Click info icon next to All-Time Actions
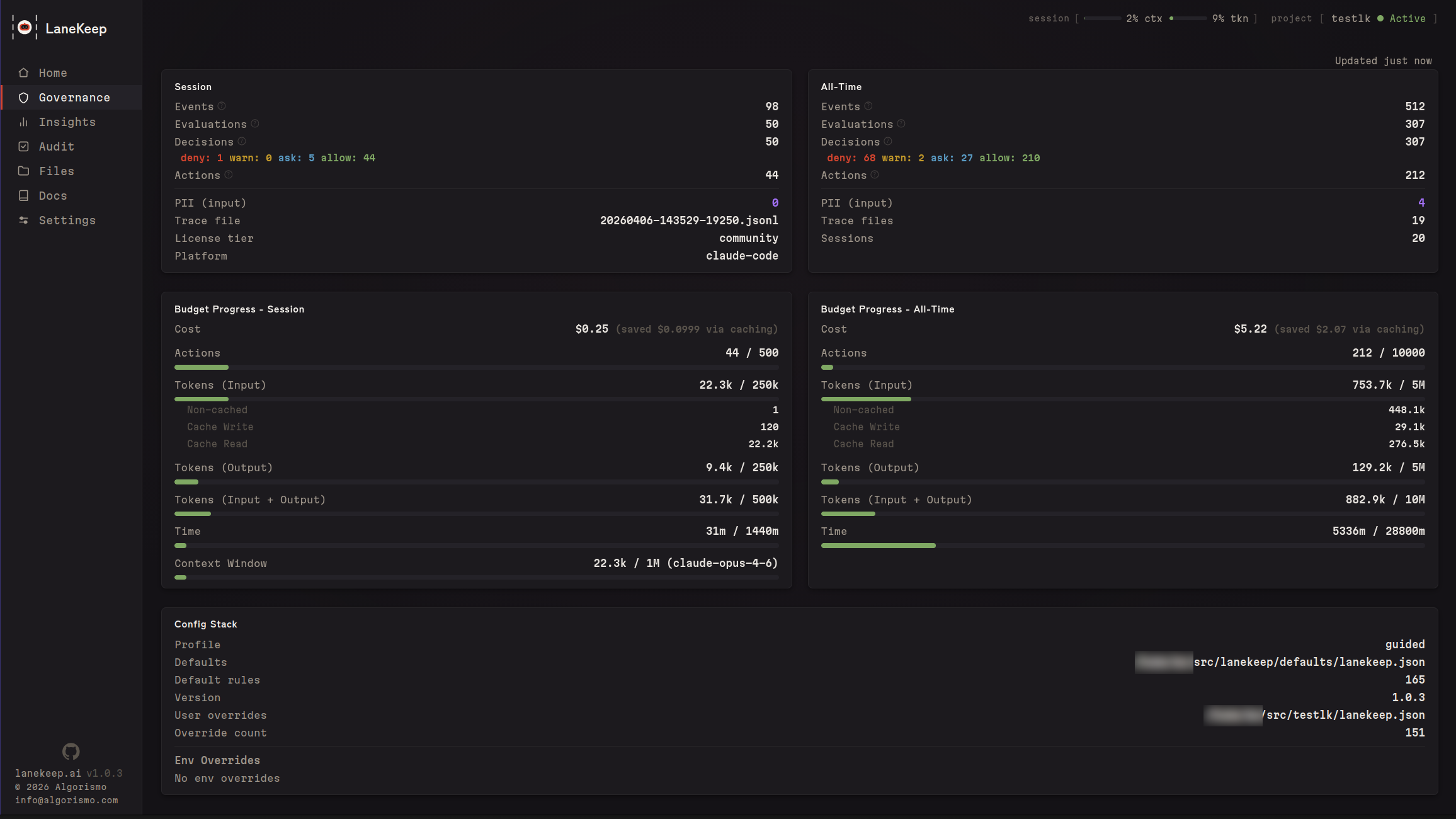Image resolution: width=1456 pixels, height=819 pixels. click(x=875, y=175)
